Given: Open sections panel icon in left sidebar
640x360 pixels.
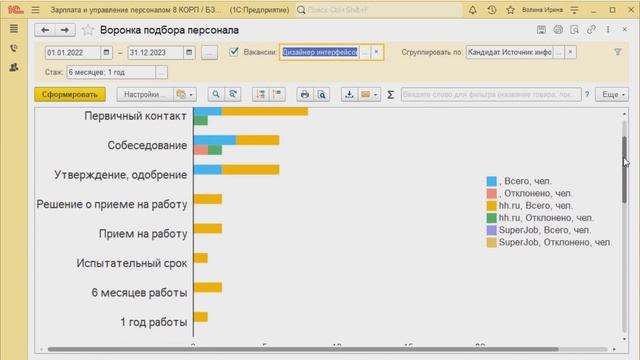Looking at the screenshot, I should (x=14, y=29).
